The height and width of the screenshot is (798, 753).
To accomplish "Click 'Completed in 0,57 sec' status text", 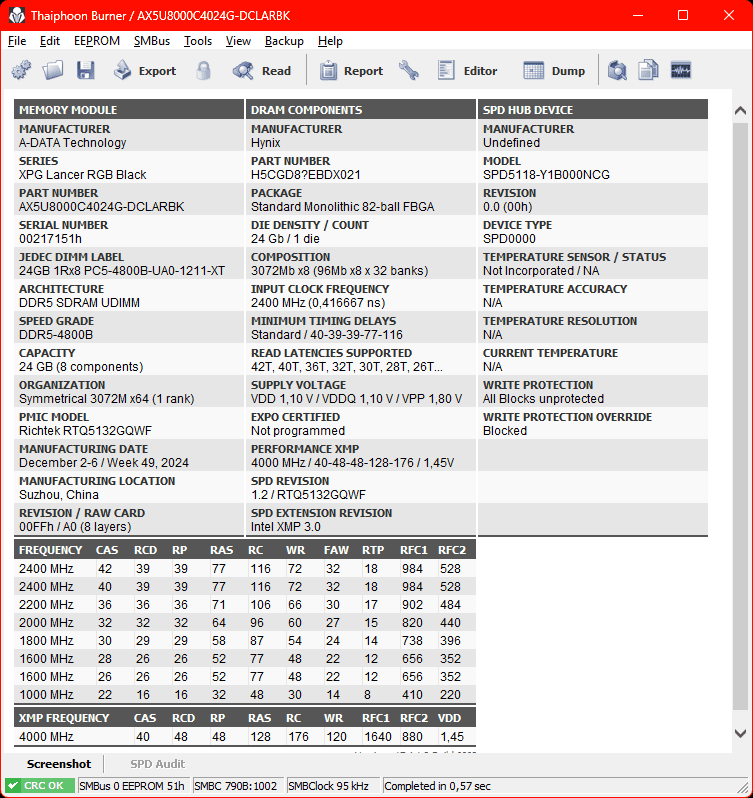I will click(437, 786).
